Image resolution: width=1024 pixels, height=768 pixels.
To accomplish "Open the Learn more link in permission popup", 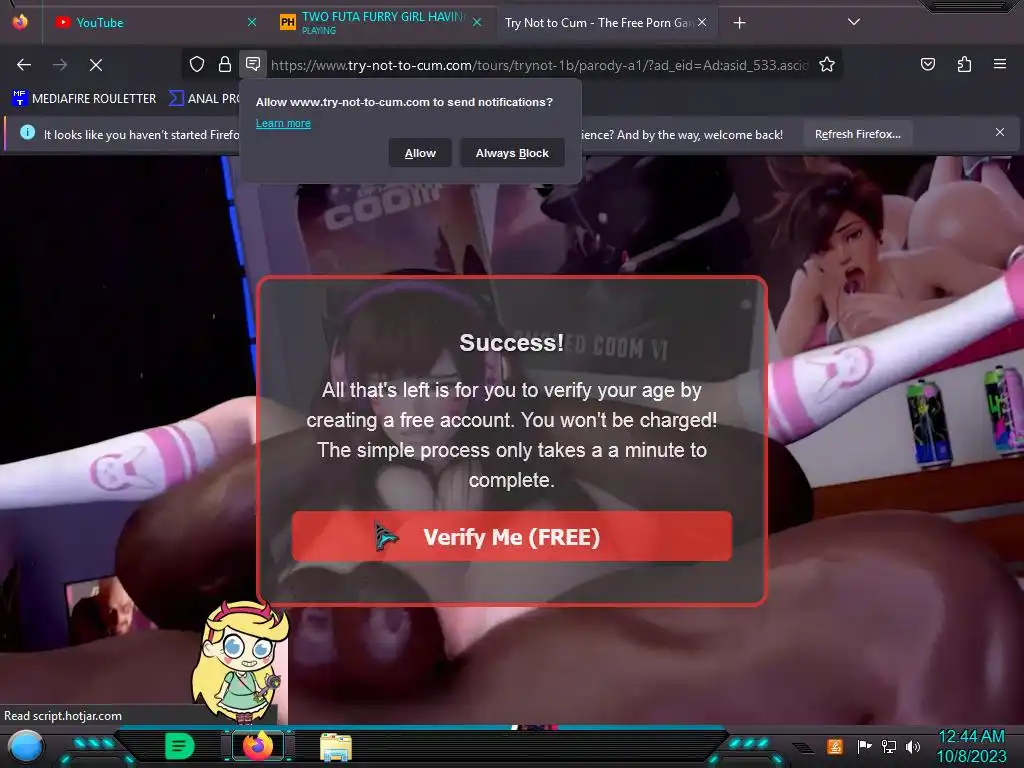I will (x=283, y=123).
